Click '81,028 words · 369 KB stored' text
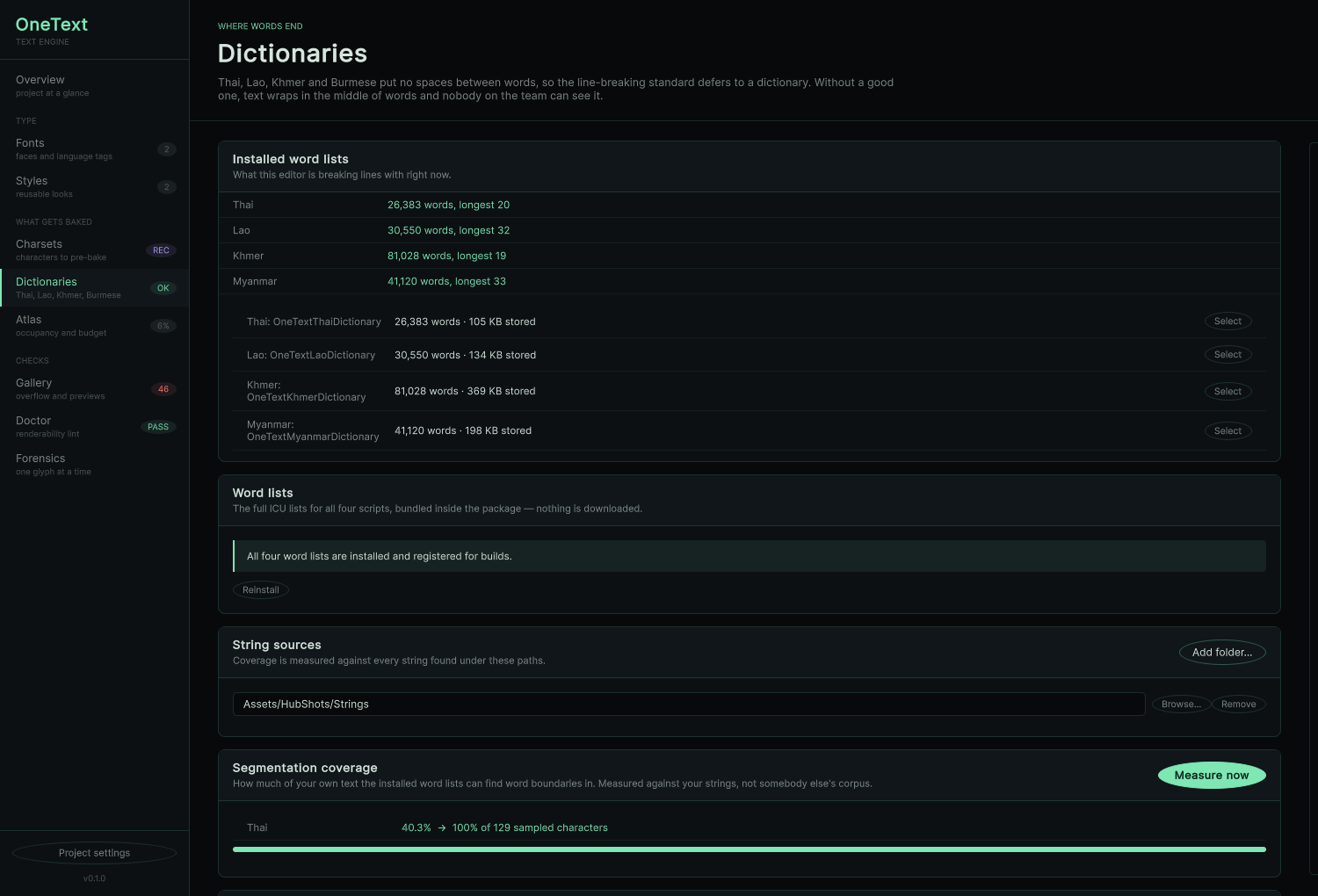Screen dimensions: 1318x896 pyautogui.click(x=465, y=391)
